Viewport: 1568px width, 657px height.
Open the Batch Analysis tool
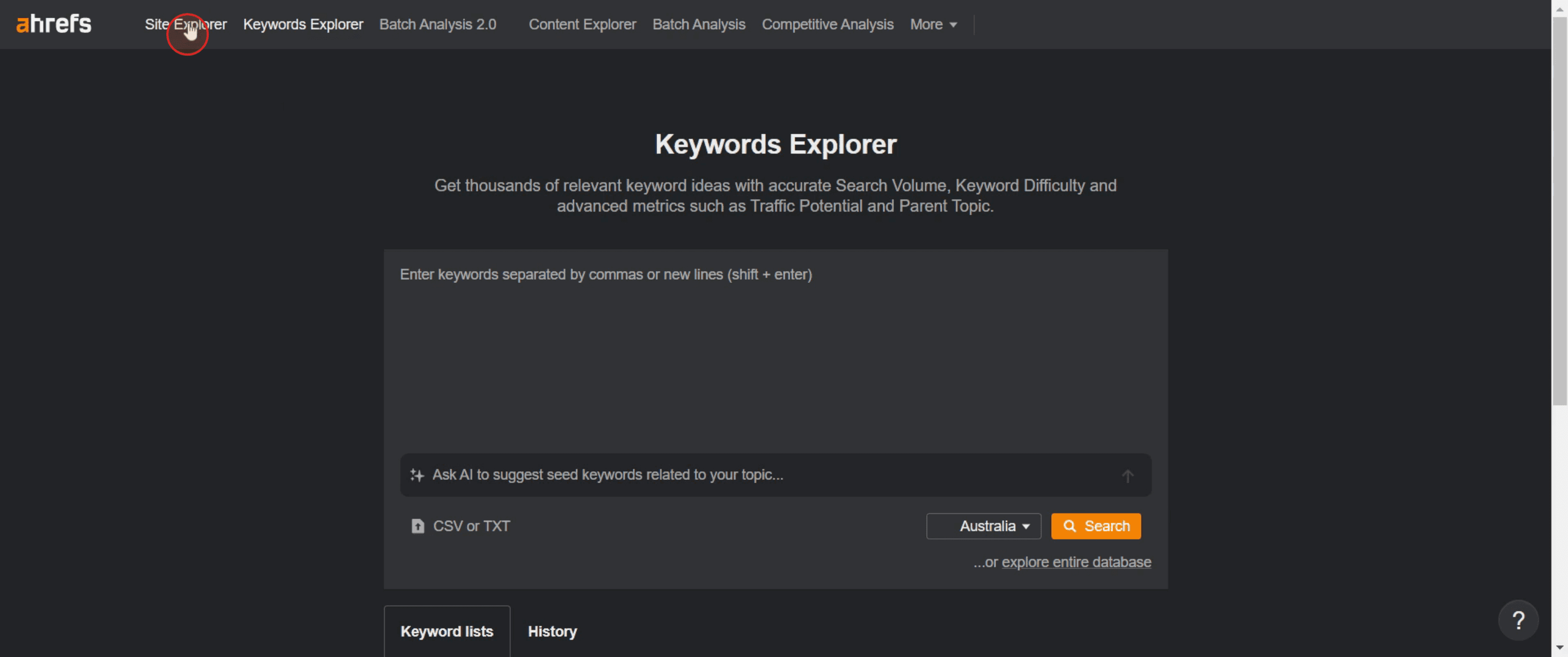[x=699, y=24]
